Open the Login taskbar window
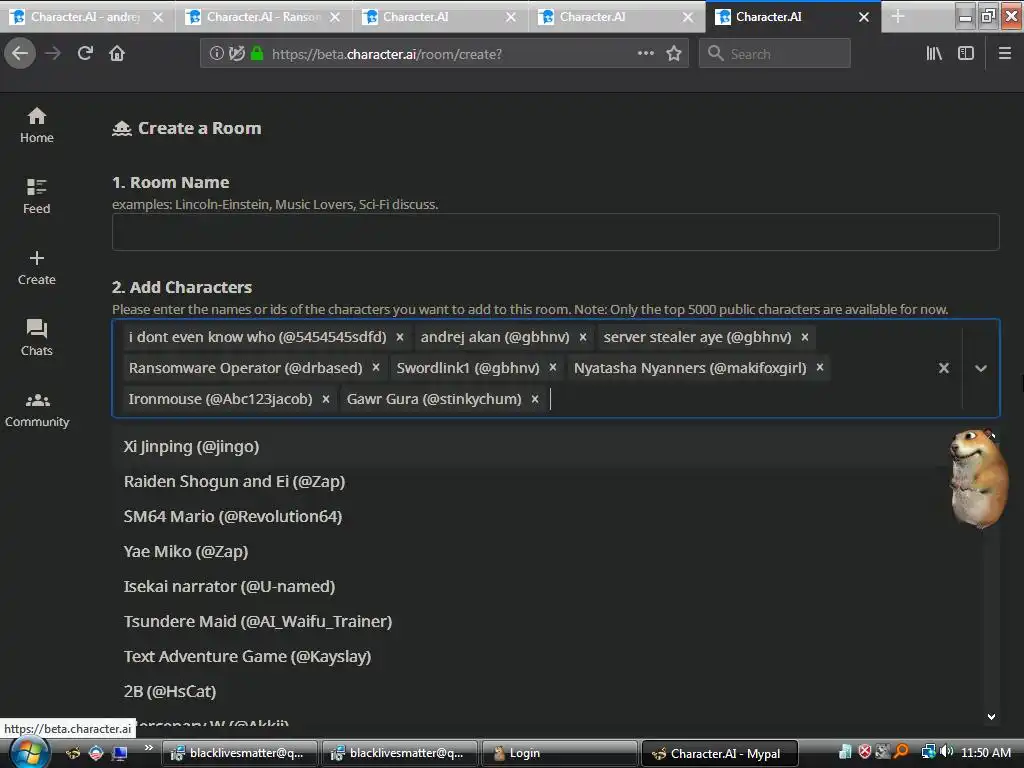The width and height of the screenshot is (1024, 768). point(559,753)
